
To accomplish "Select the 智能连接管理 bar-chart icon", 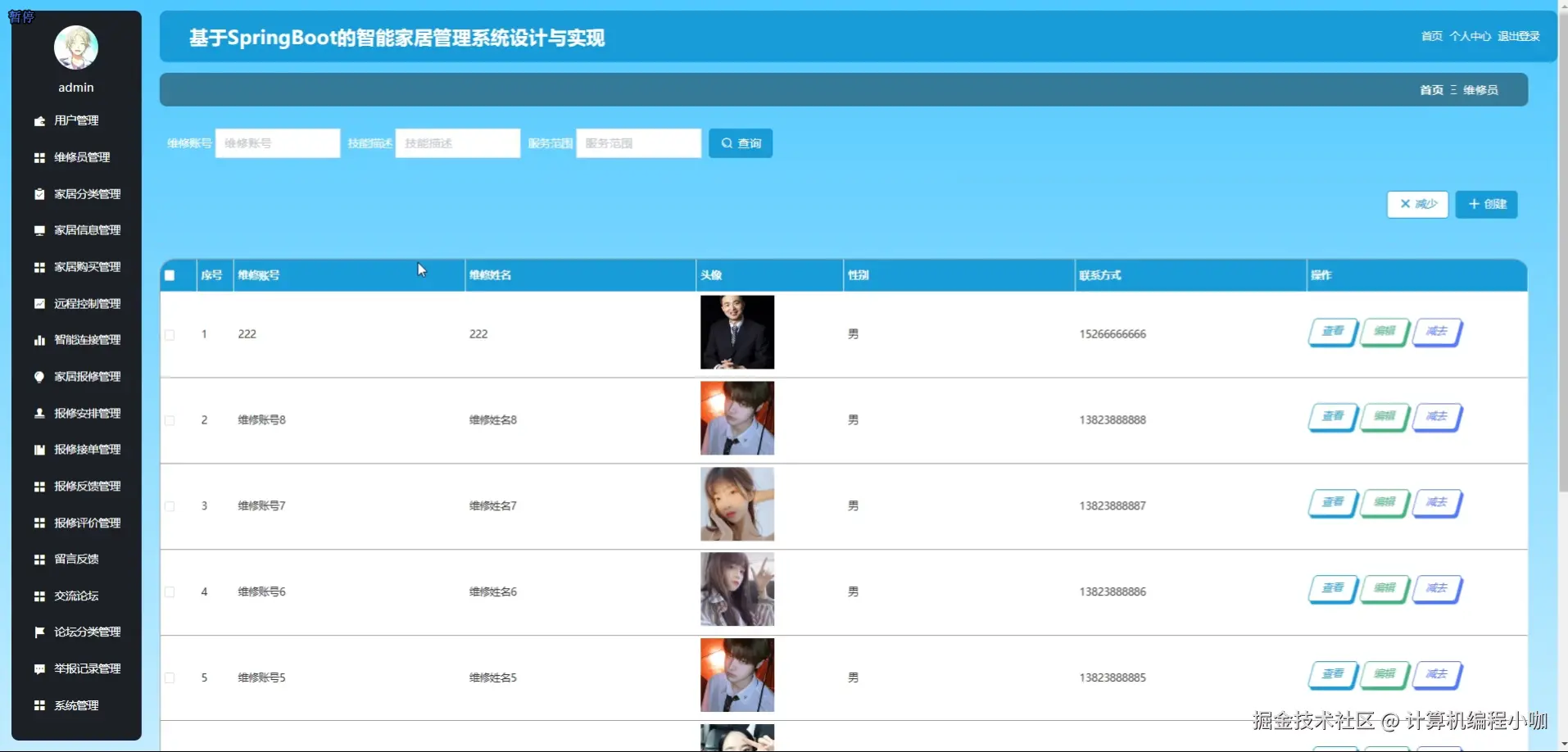I will coord(39,340).
